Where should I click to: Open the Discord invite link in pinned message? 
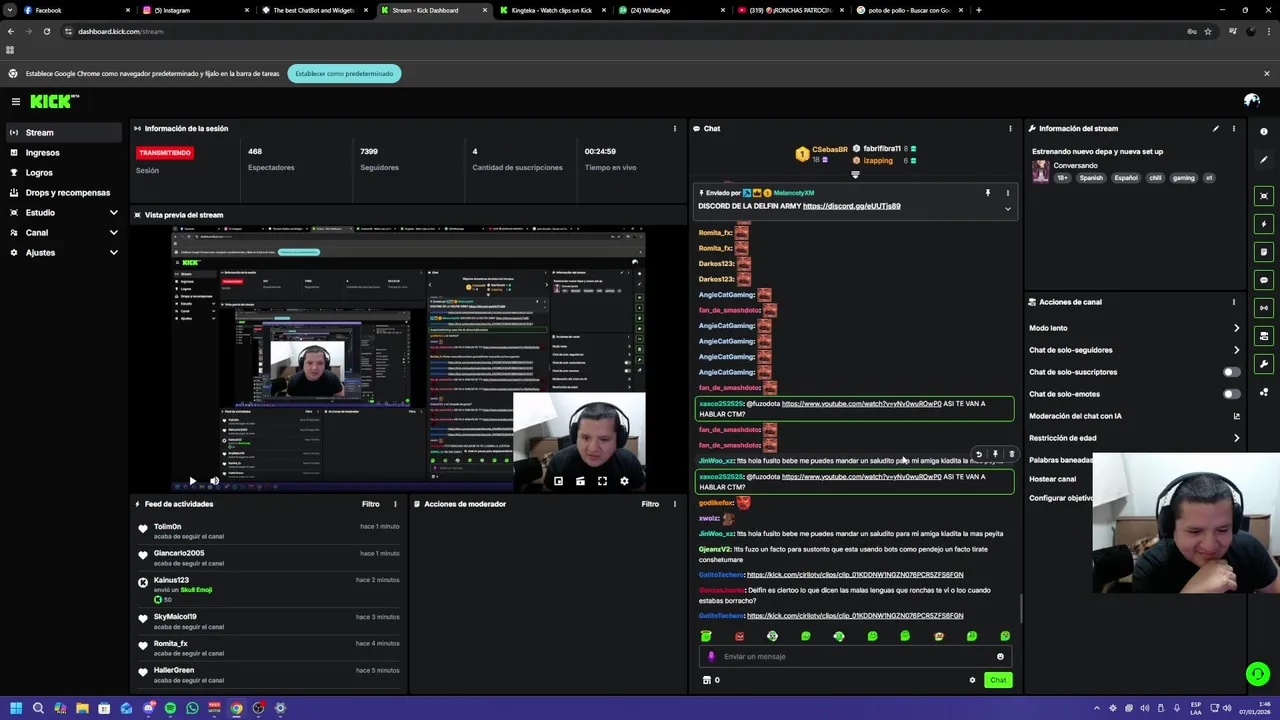coord(851,206)
